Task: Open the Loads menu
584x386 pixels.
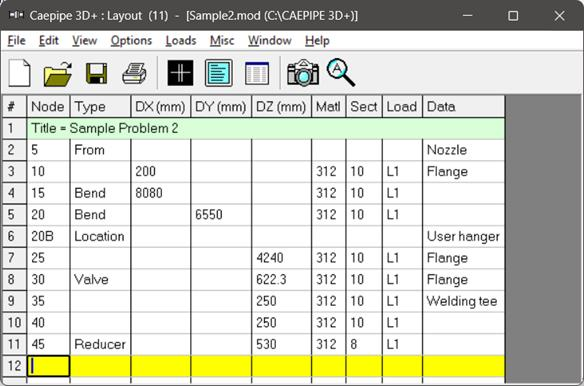Action: click(181, 40)
